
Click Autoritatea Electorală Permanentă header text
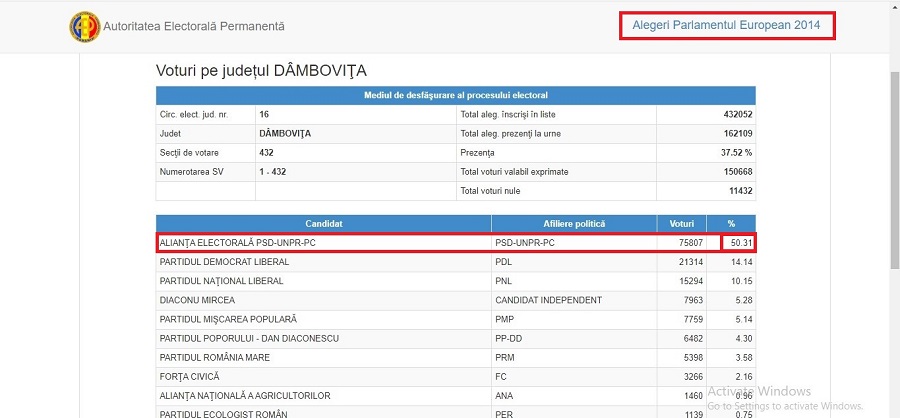tap(194, 26)
